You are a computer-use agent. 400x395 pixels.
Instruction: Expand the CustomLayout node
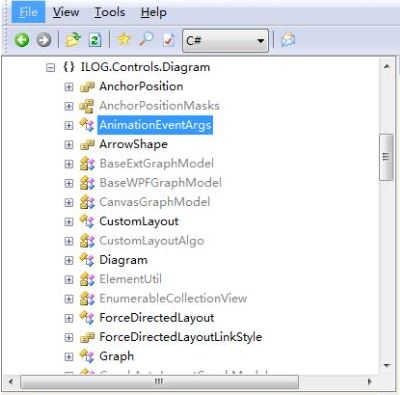[x=69, y=222]
